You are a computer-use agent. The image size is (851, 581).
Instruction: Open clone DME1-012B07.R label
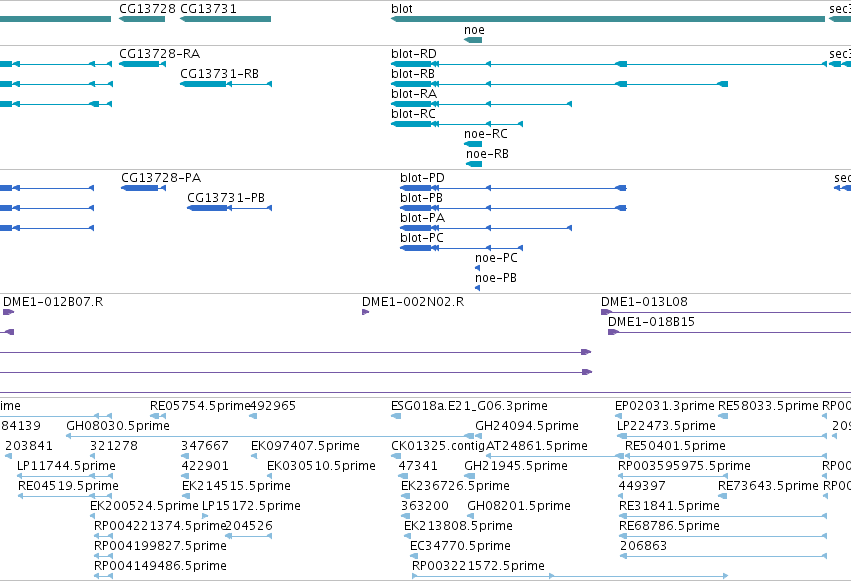coord(53,302)
